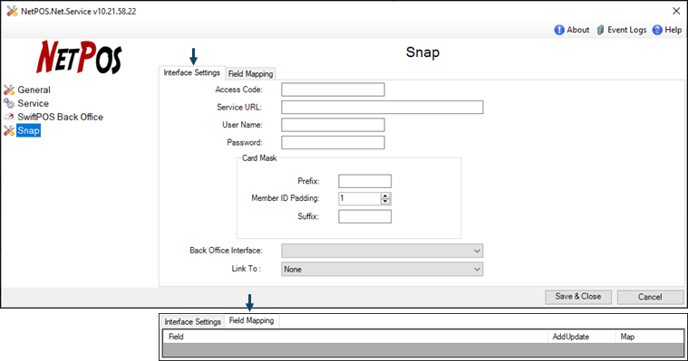Select Field Mapping tab in lower inset
688x361 pixels.
click(x=251, y=321)
